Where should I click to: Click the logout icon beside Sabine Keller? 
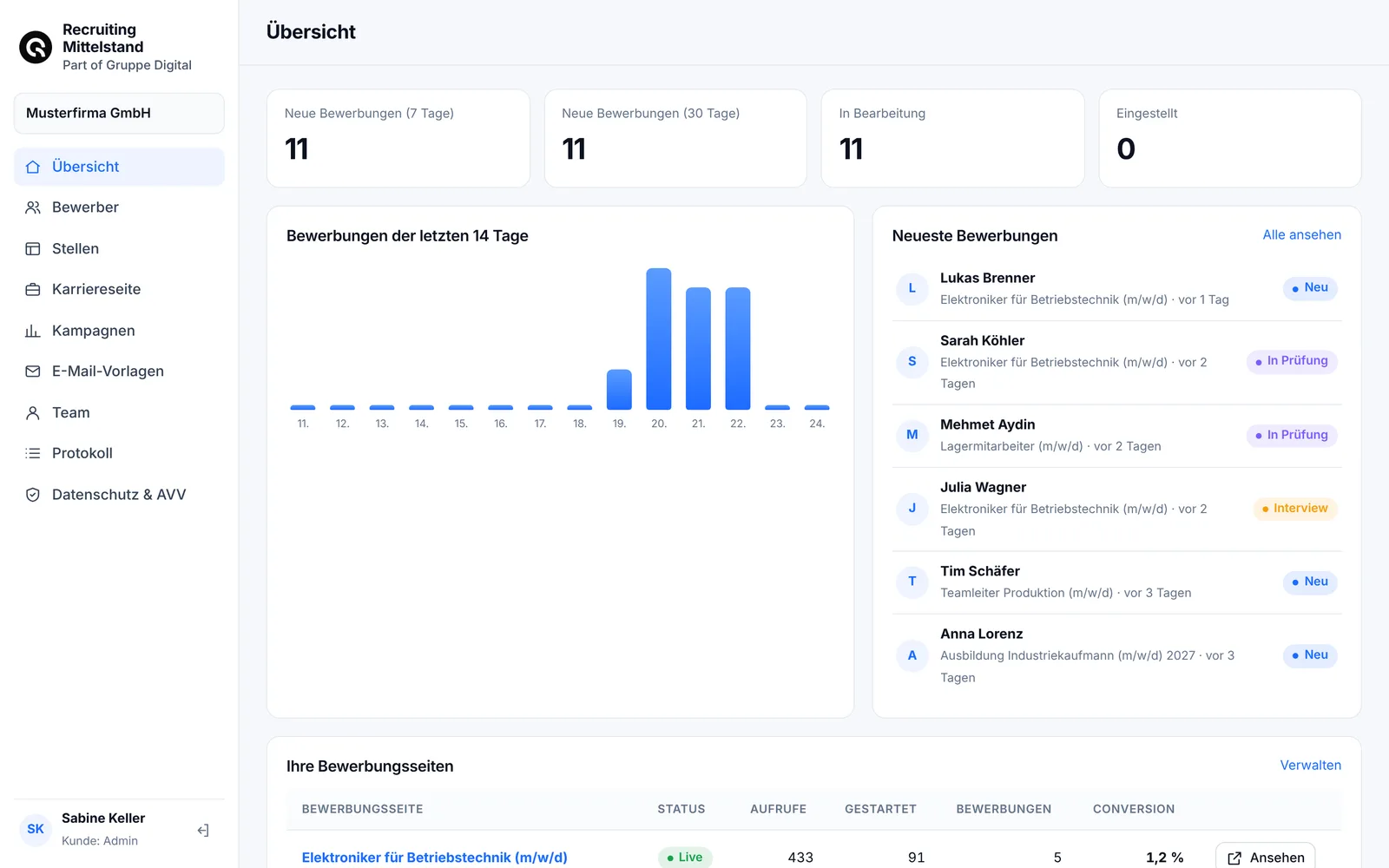pos(203,831)
